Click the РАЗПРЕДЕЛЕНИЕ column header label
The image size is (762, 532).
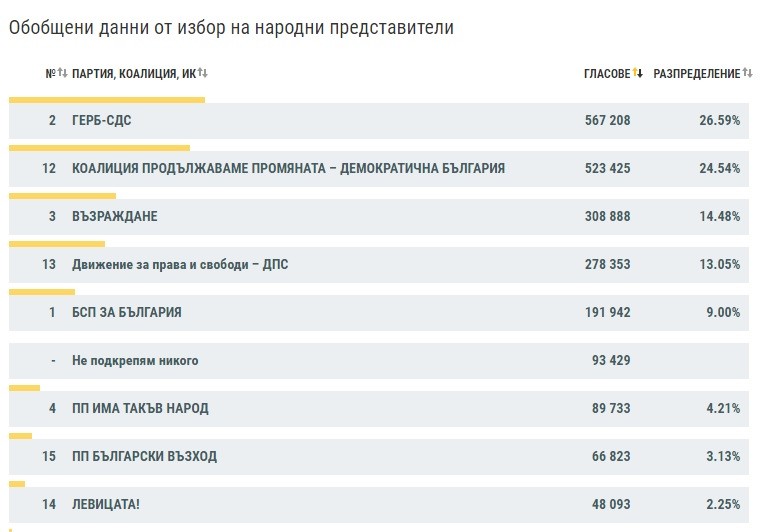coord(697,73)
